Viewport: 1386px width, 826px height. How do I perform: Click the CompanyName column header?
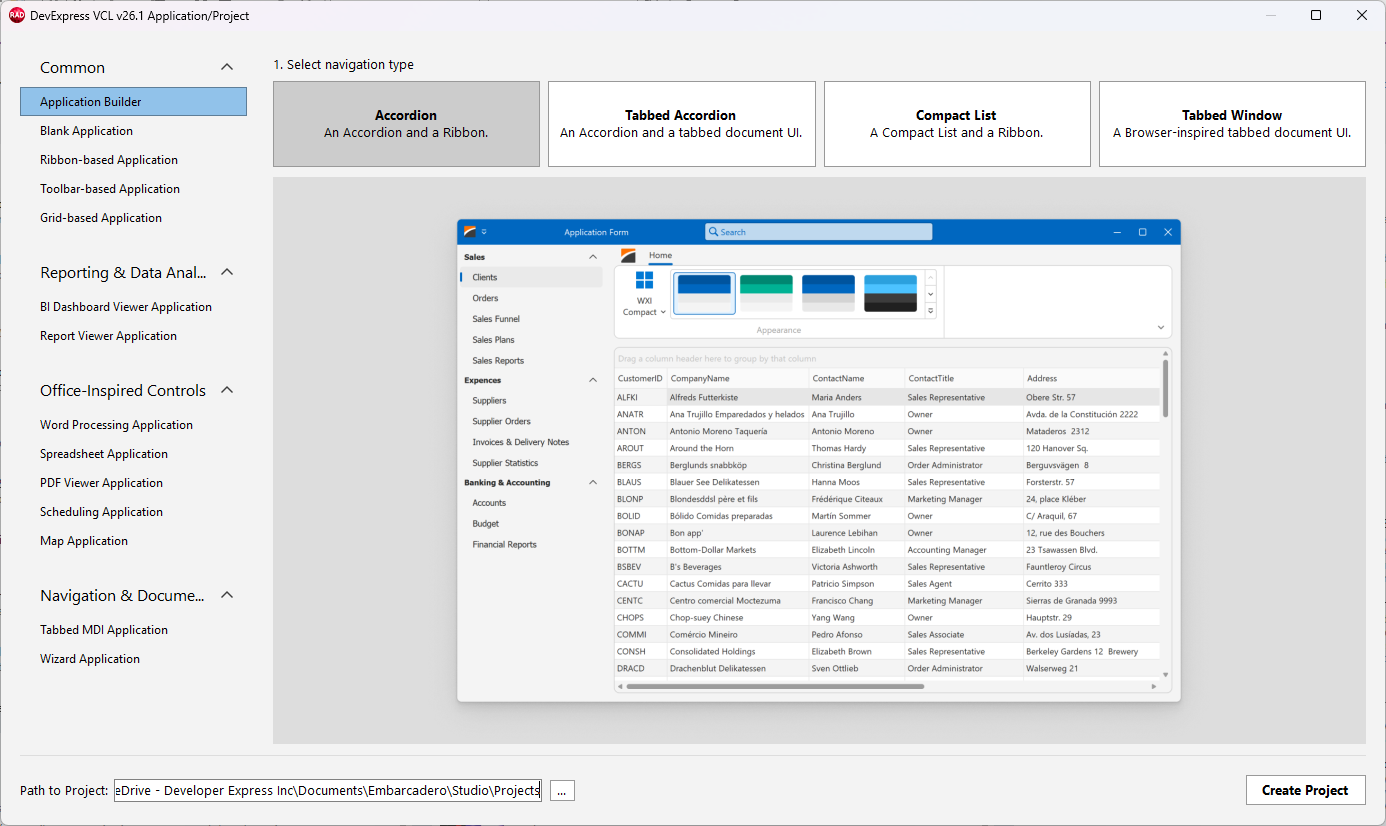738,378
